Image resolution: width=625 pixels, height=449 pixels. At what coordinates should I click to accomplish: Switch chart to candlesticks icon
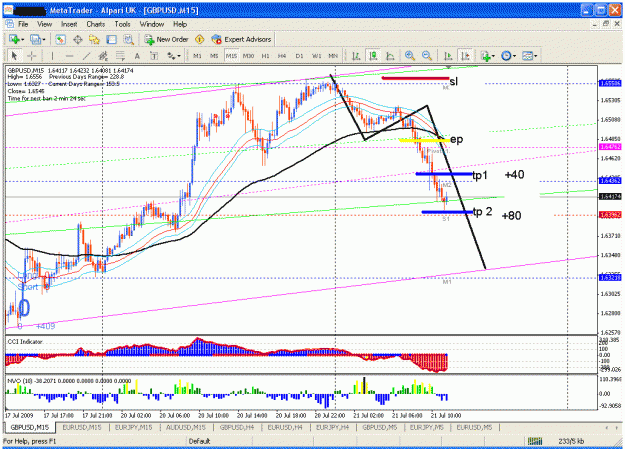pyautogui.click(x=373, y=56)
